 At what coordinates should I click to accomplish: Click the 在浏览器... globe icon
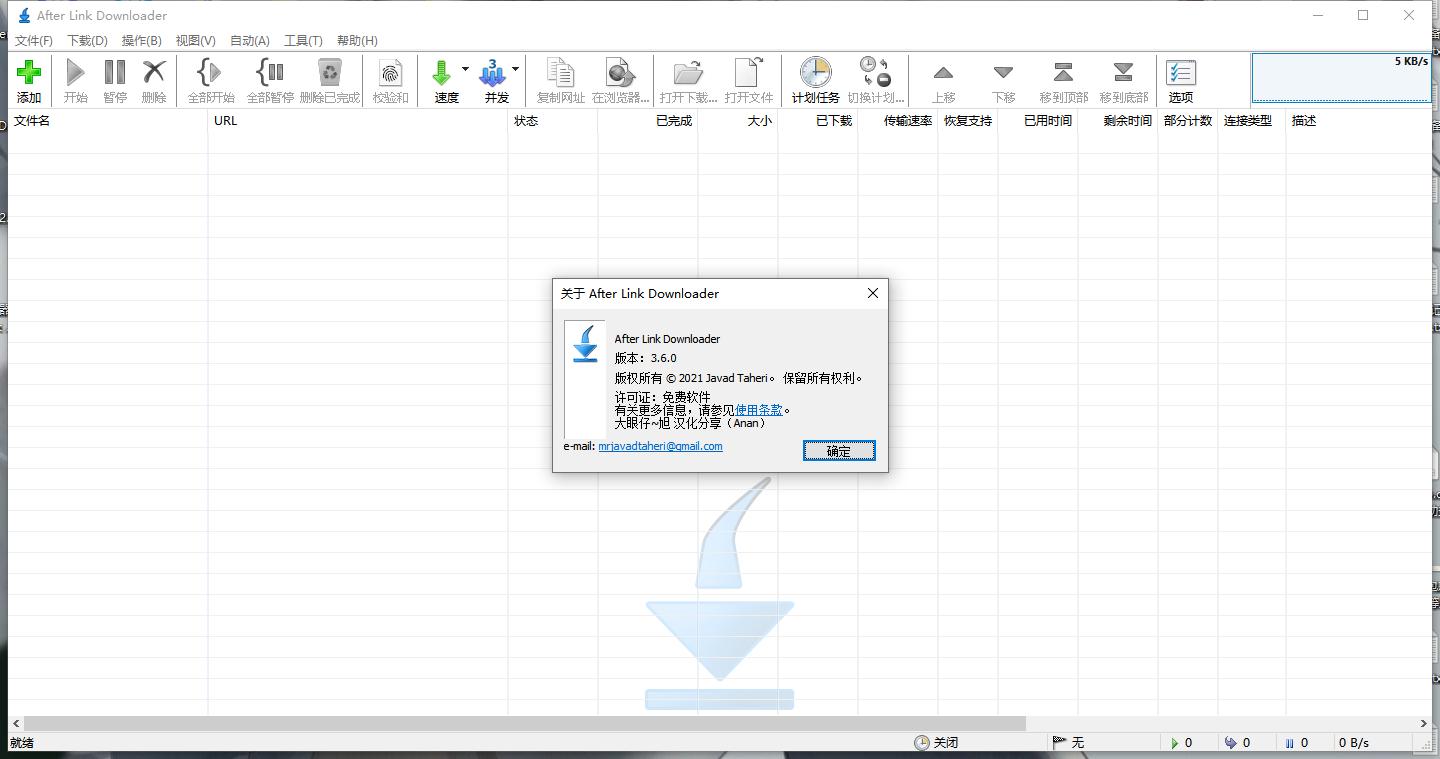click(620, 72)
